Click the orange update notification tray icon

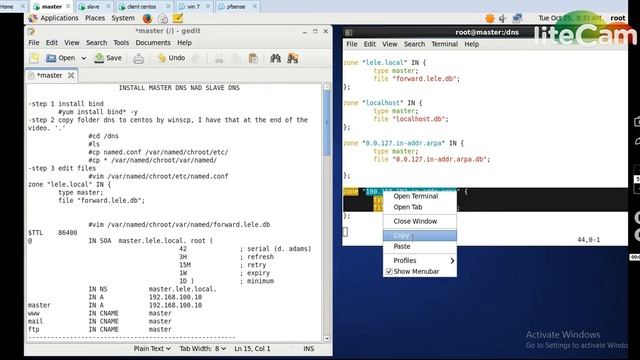tap(490, 18)
